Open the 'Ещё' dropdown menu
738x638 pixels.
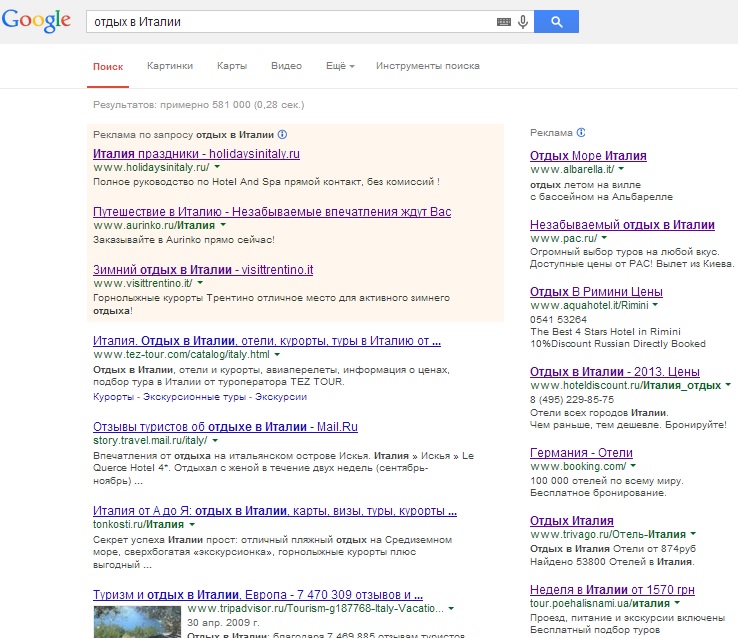pyautogui.click(x=340, y=66)
